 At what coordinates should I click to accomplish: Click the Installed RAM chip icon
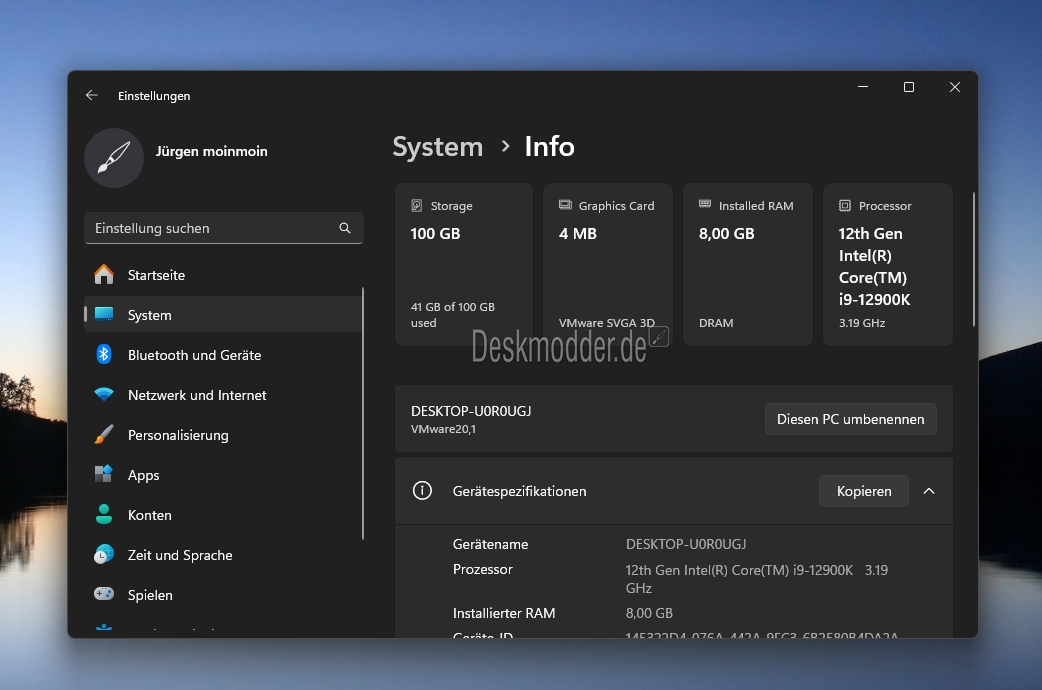pos(705,204)
